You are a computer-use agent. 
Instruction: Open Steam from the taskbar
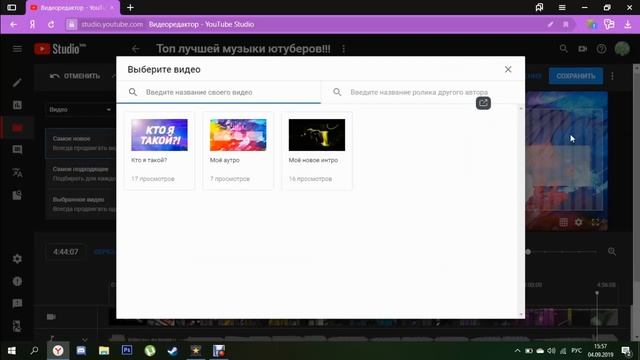(x=173, y=351)
